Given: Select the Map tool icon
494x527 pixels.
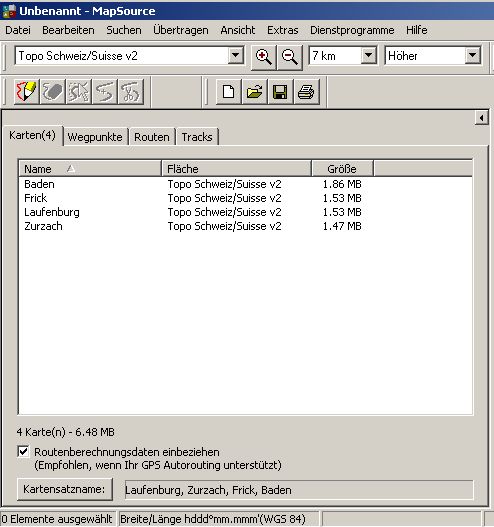Looking at the screenshot, I should point(26,91).
